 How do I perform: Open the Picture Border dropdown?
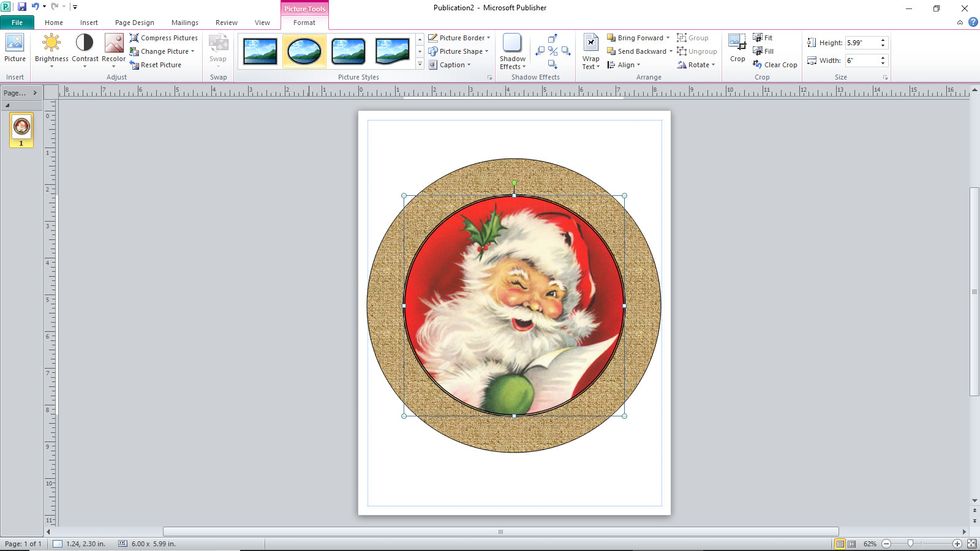(459, 38)
